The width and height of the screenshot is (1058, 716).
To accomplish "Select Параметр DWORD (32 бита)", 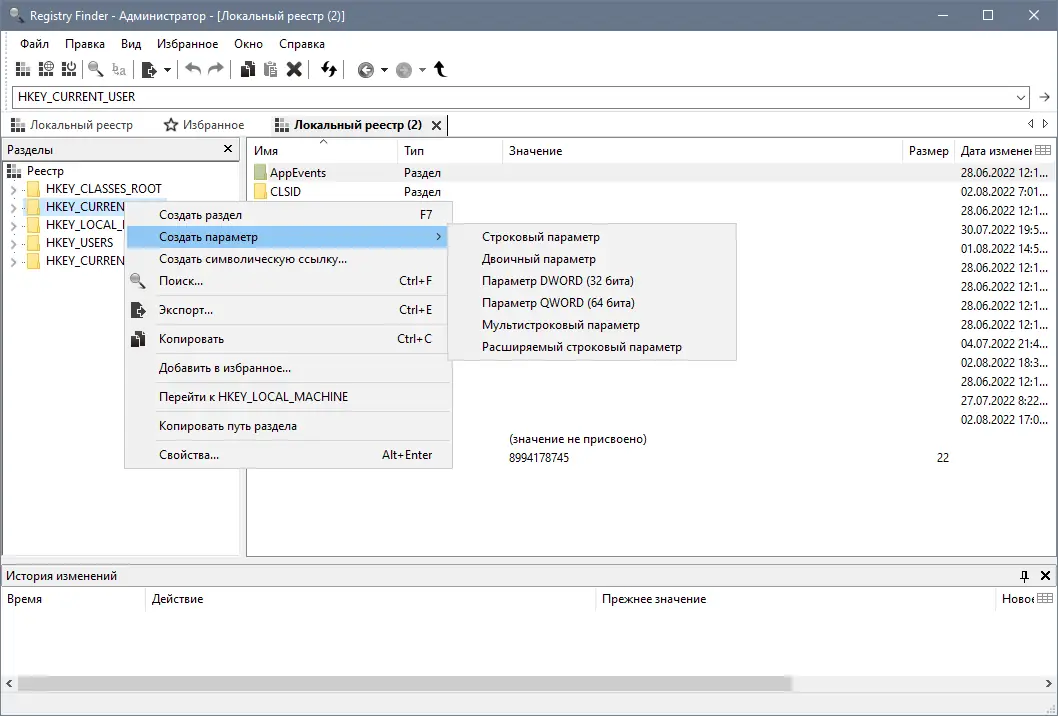I will [x=592, y=281].
